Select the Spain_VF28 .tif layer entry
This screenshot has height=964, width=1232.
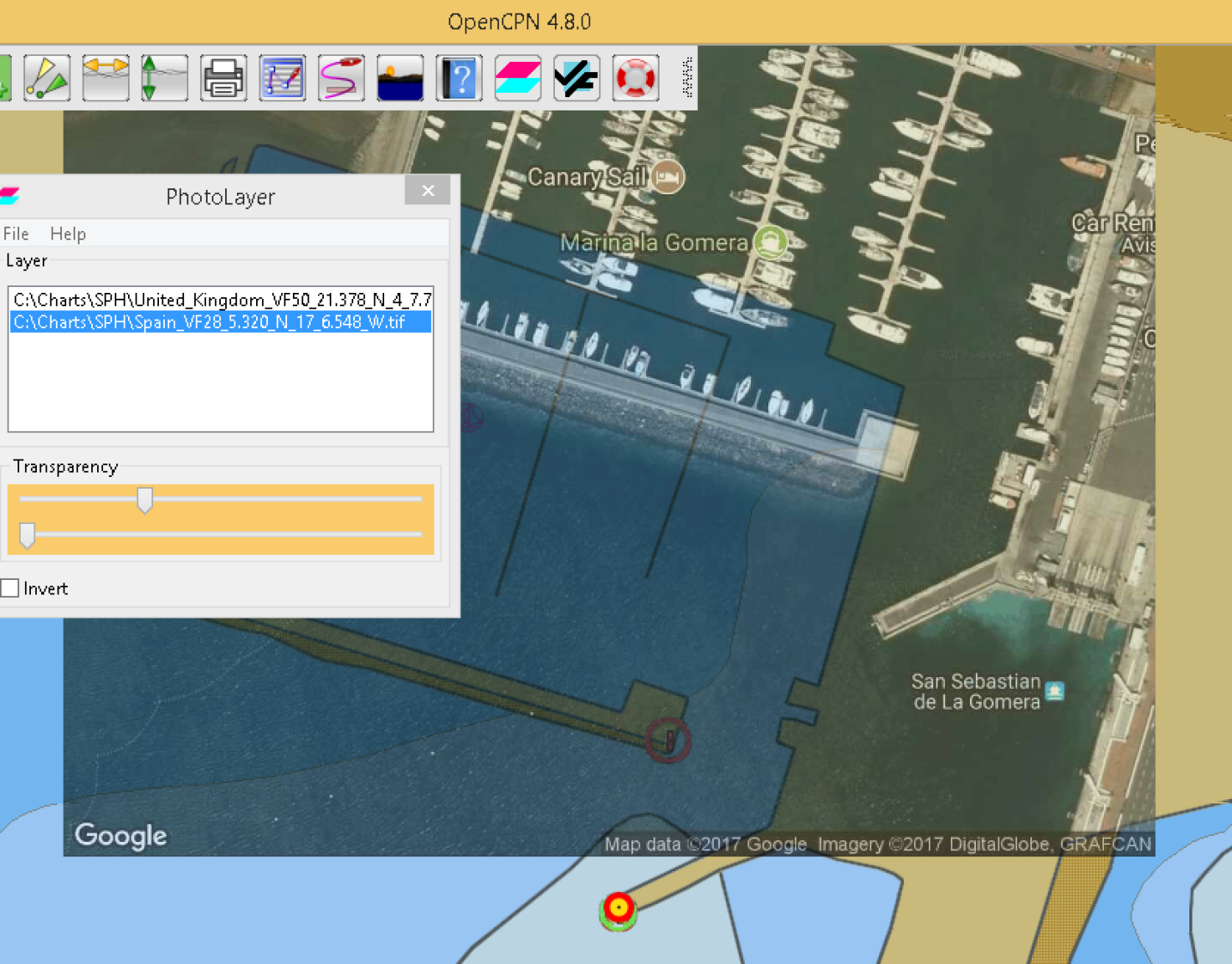pos(209,322)
